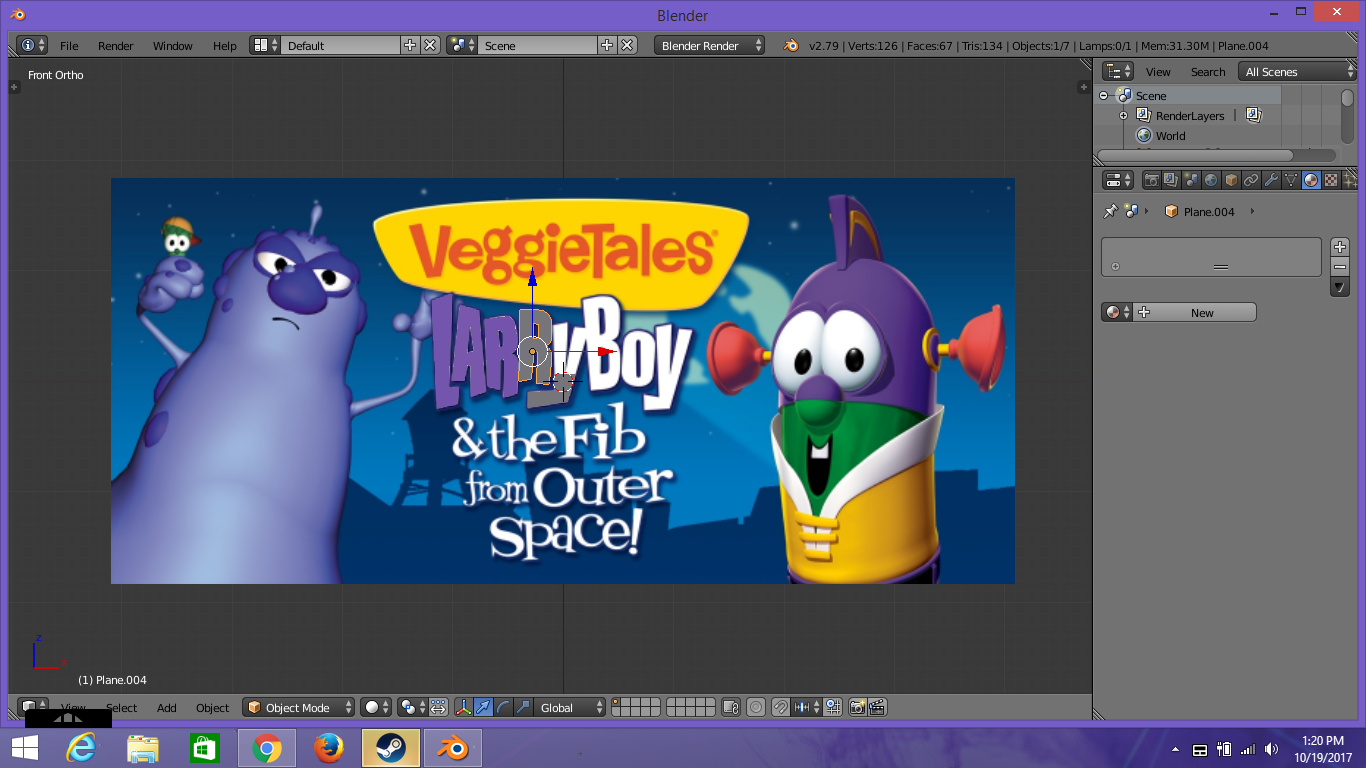1366x768 pixels.
Task: Toggle snap magnet icon
Action: 781,707
